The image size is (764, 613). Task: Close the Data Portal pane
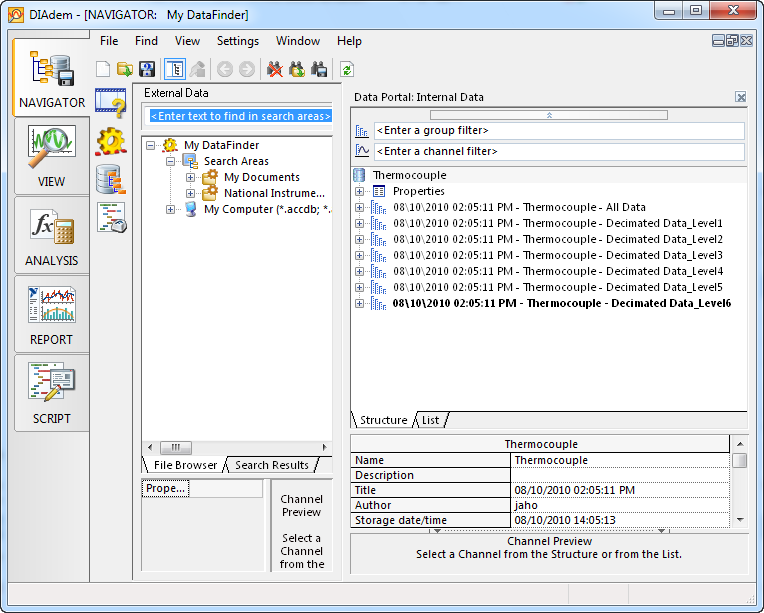tap(740, 97)
